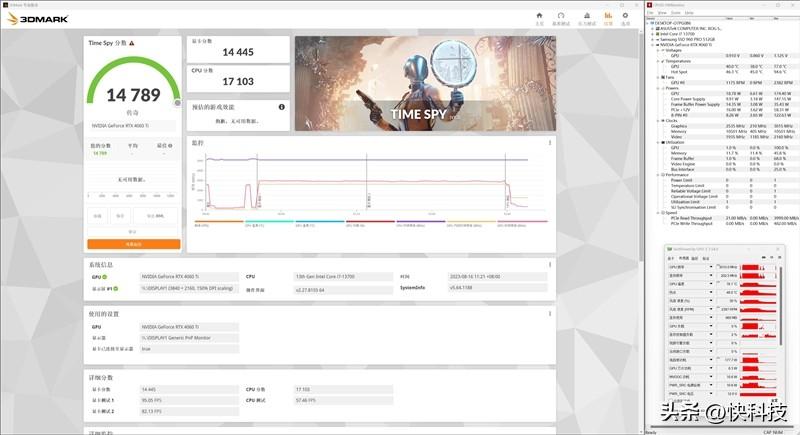Open the 3DMark Home icon
The height and width of the screenshot is (435, 800).
point(539,16)
